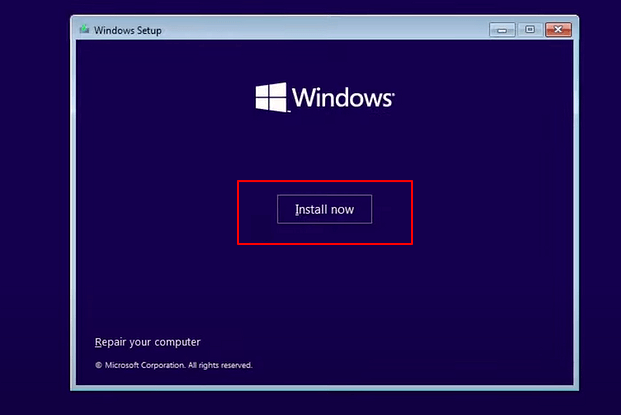Click the empty title bar area

[x=320, y=30]
